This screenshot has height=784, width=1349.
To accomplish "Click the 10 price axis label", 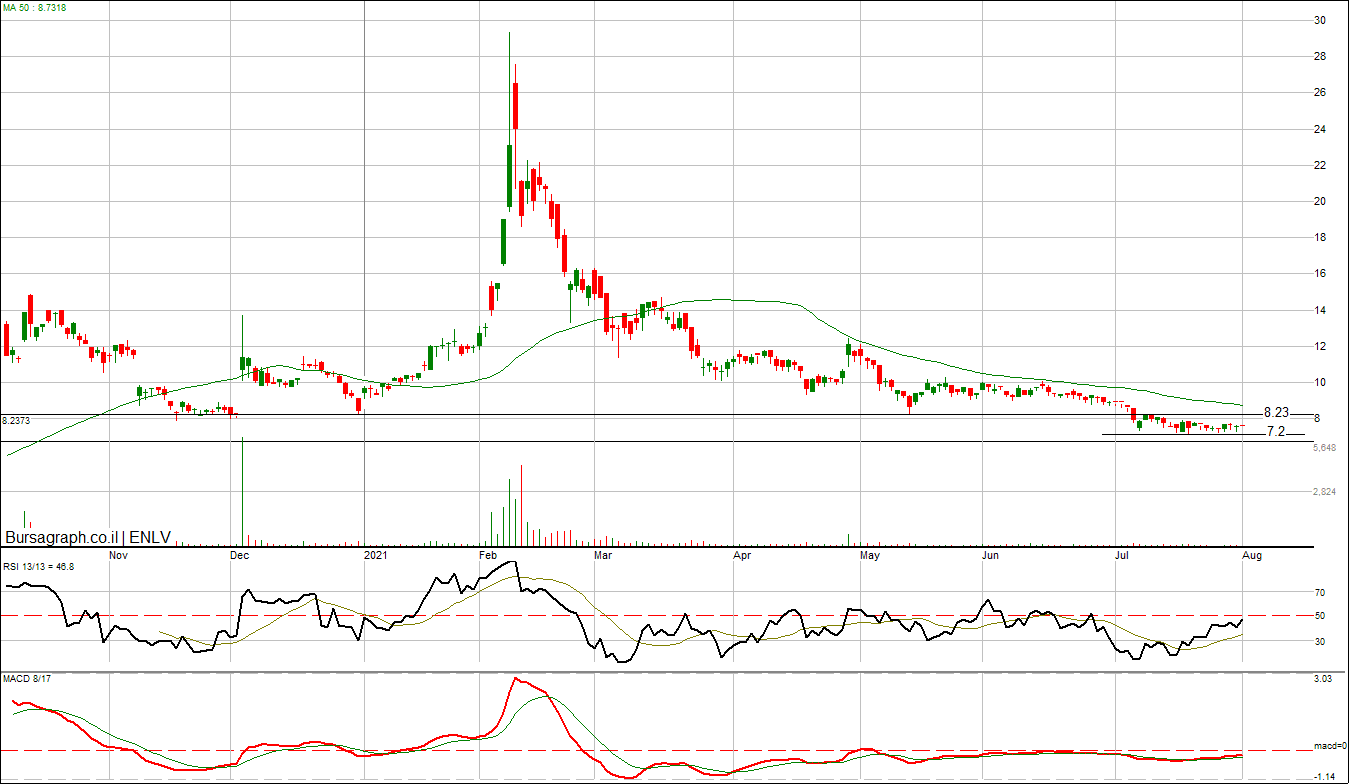I will pyautogui.click(x=1320, y=382).
